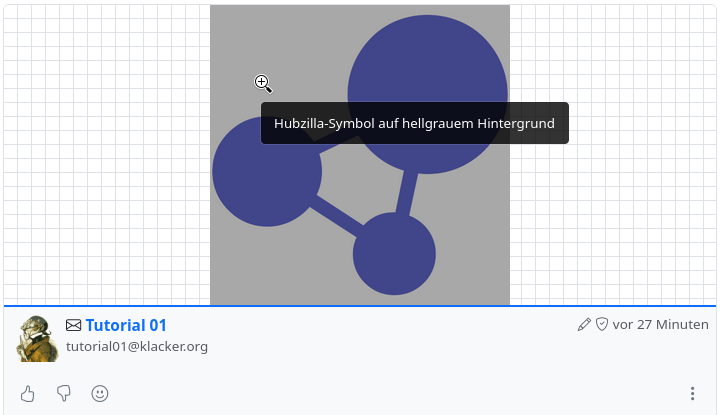Open Tutorial 01 author profile link
Viewport: 720px width, 415px height.
[126, 325]
